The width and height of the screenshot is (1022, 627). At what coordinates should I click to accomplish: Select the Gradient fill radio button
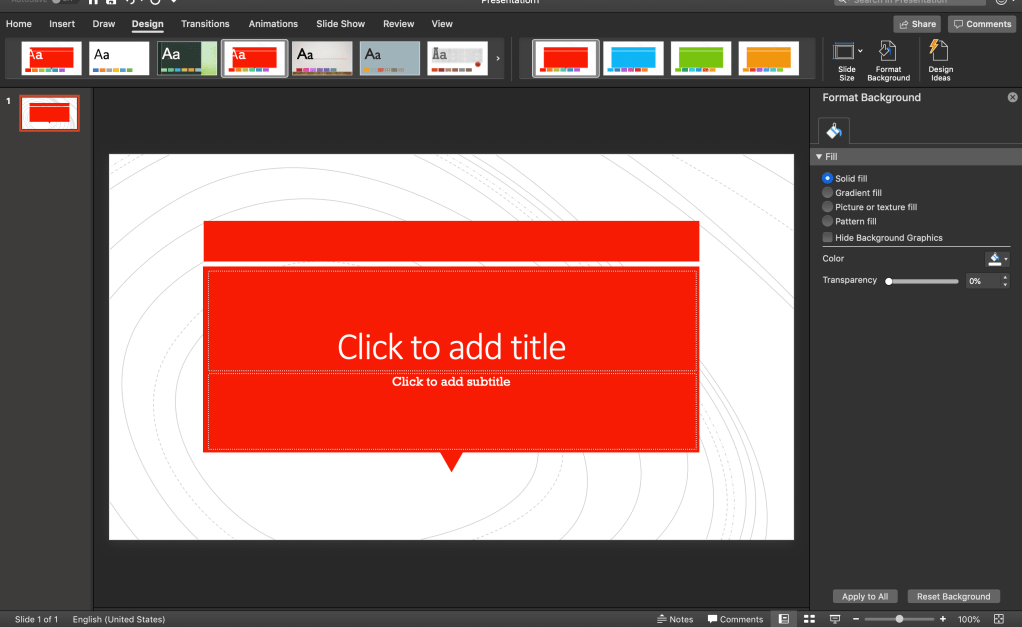[x=828, y=193]
